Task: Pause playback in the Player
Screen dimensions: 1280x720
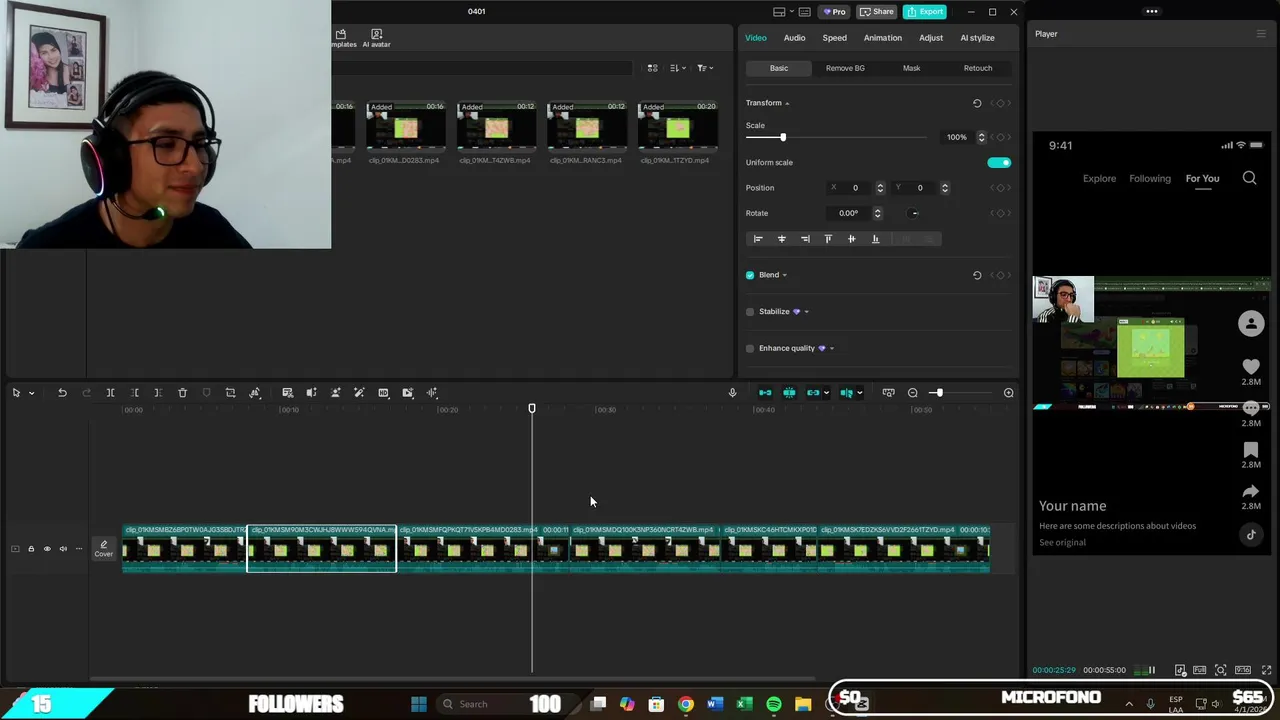Action: tap(1152, 670)
